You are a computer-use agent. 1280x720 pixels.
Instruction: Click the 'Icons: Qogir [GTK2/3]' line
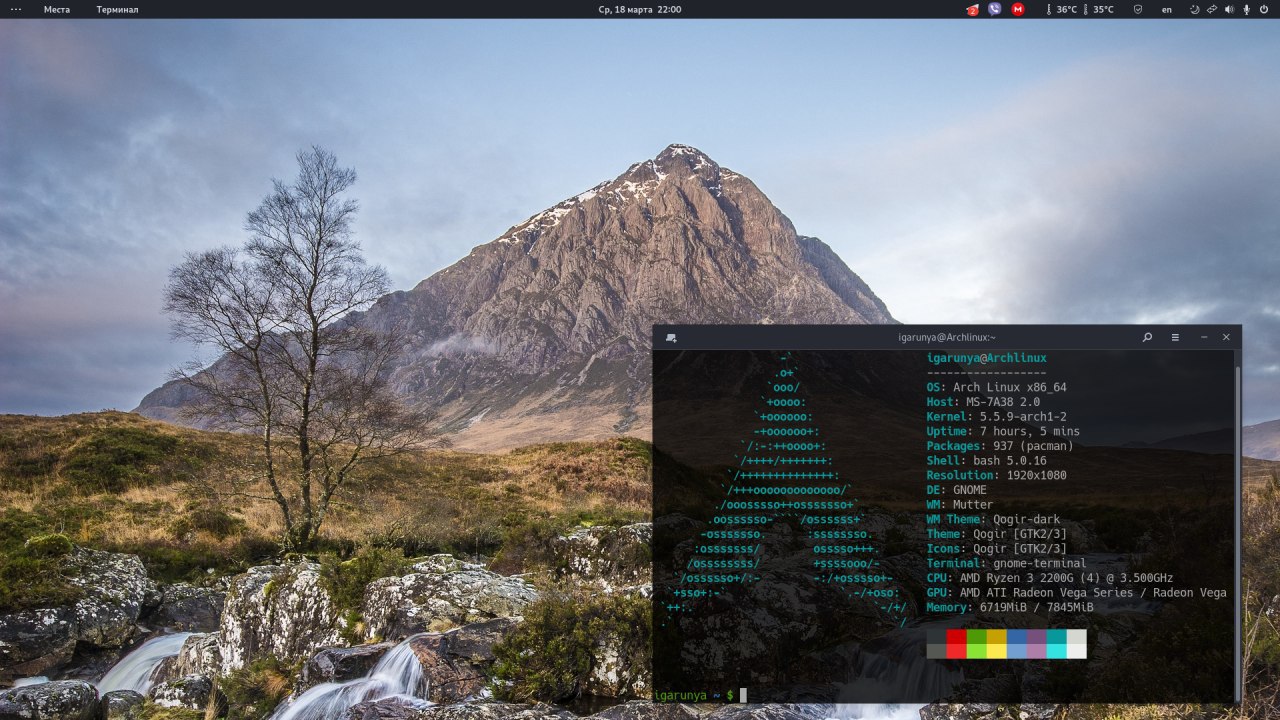click(997, 549)
